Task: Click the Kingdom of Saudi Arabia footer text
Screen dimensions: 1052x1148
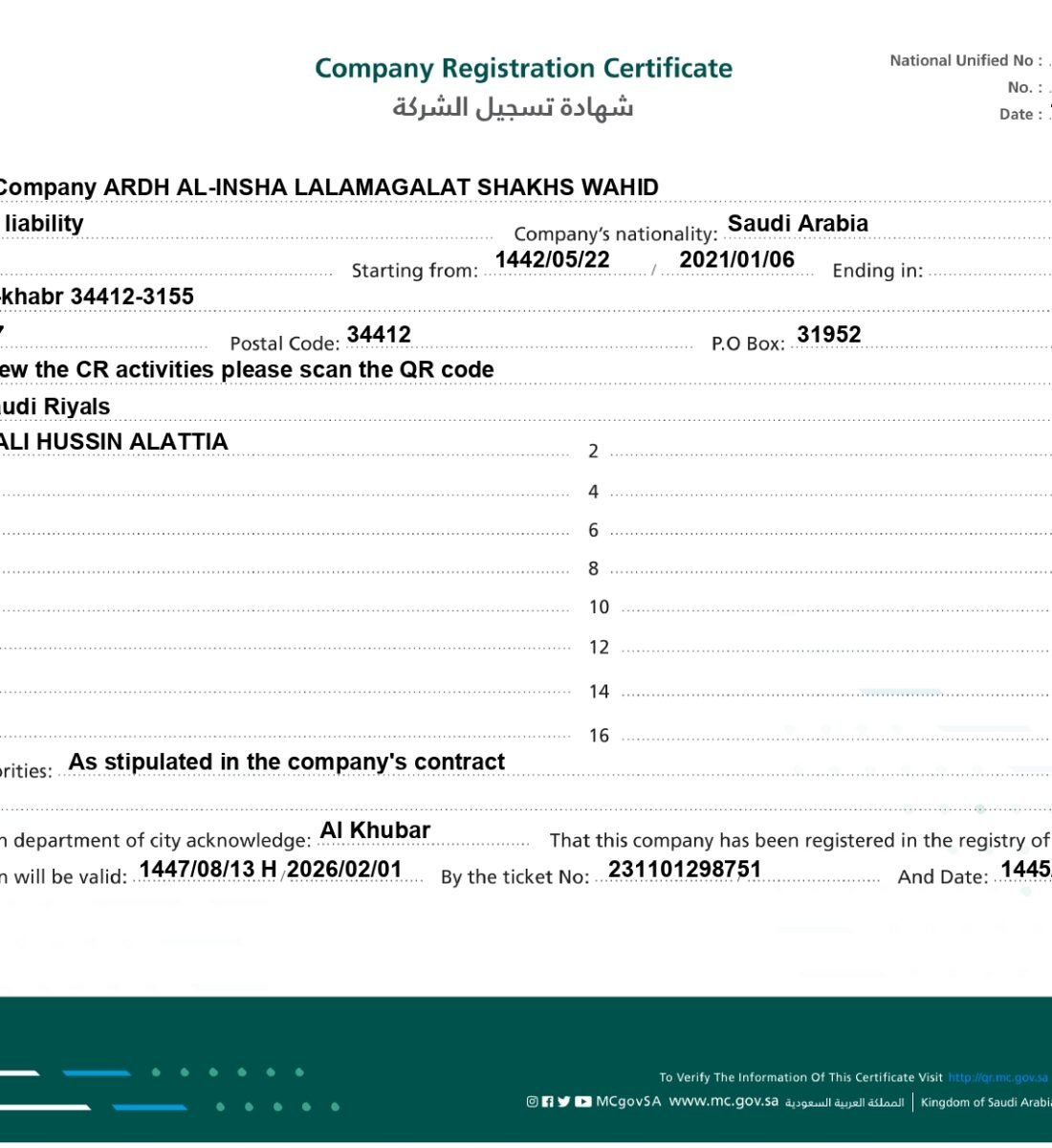Action: click(986, 1102)
